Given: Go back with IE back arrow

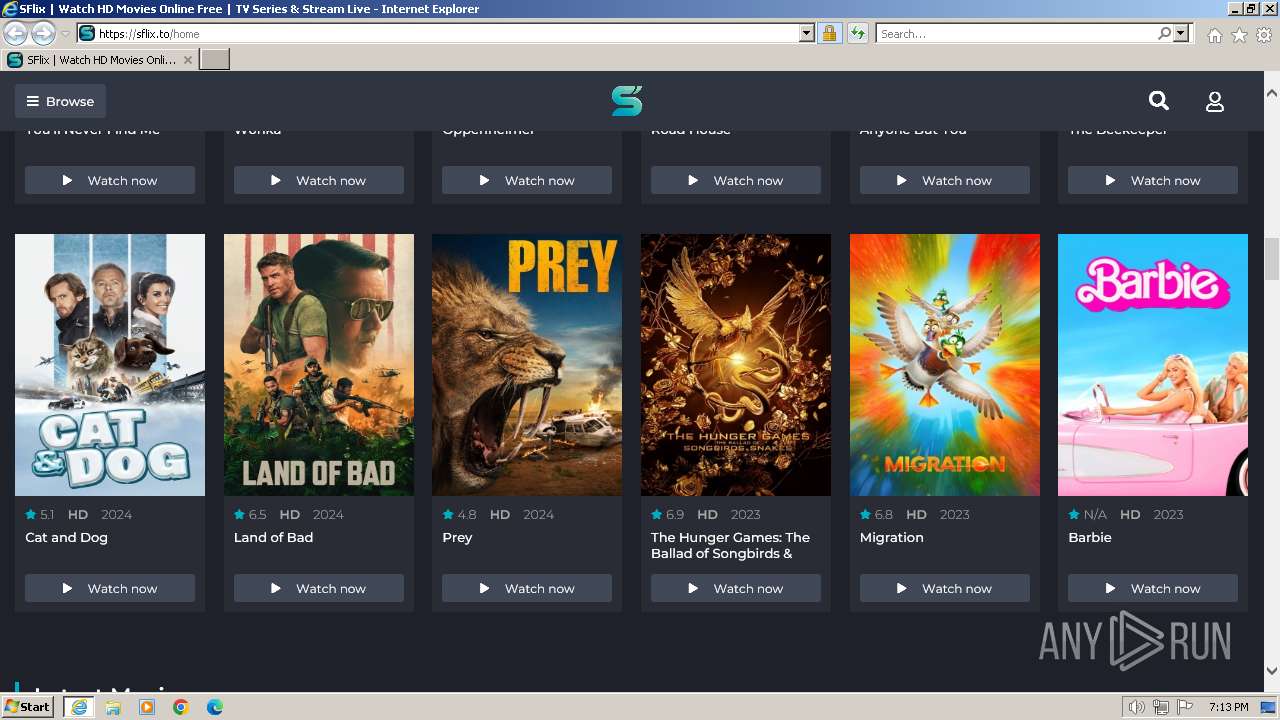Looking at the screenshot, I should click(x=16, y=33).
